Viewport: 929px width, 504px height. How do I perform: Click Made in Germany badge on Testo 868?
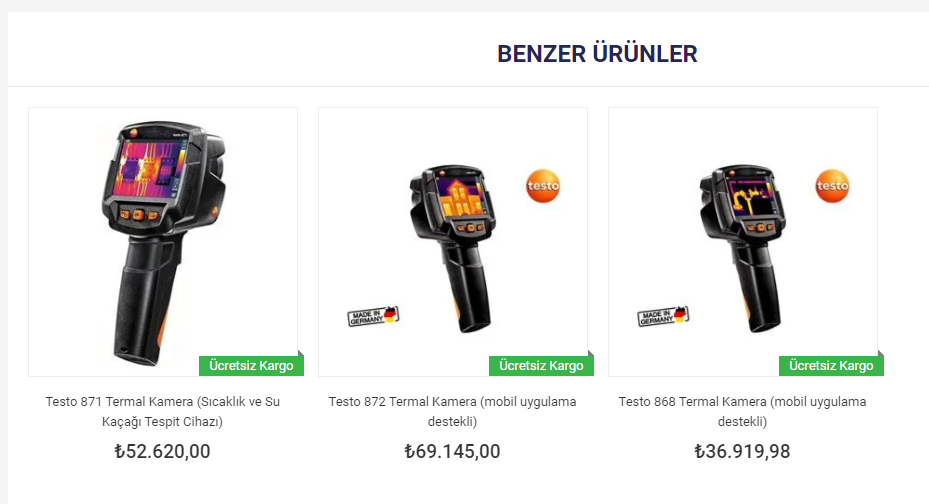663,316
